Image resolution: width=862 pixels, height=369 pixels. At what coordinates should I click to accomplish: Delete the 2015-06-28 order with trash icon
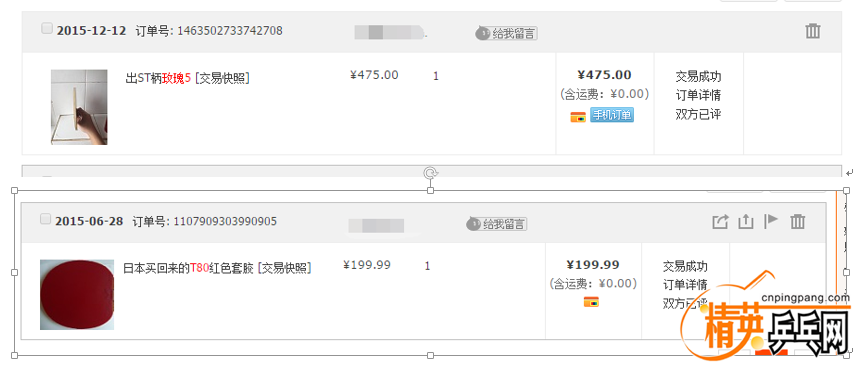click(x=798, y=222)
